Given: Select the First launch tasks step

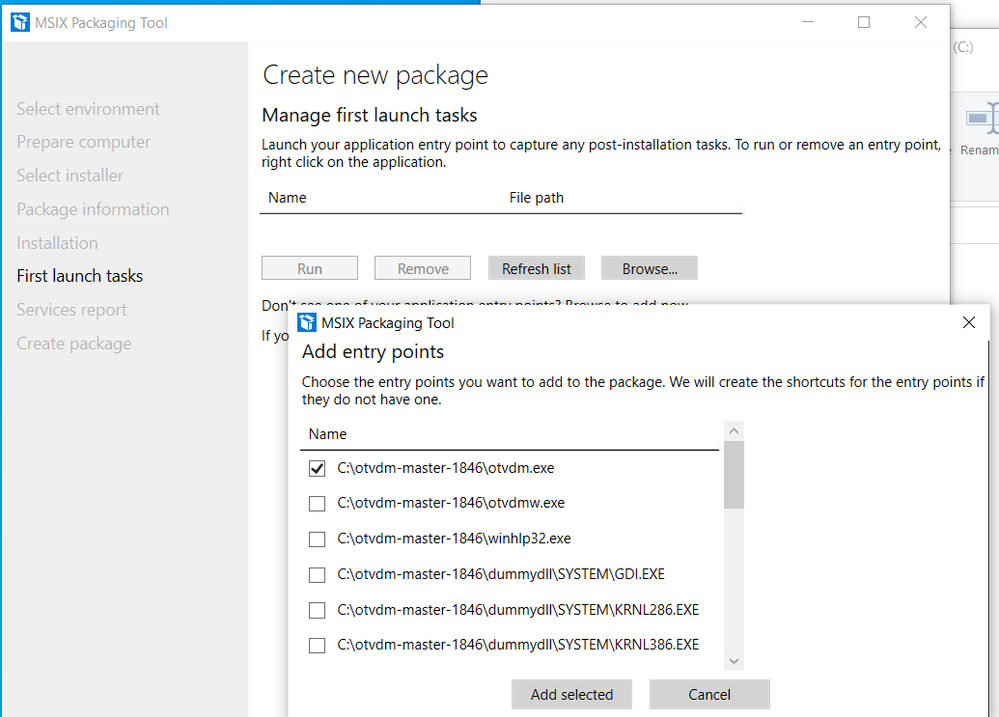Looking at the screenshot, I should [x=80, y=276].
